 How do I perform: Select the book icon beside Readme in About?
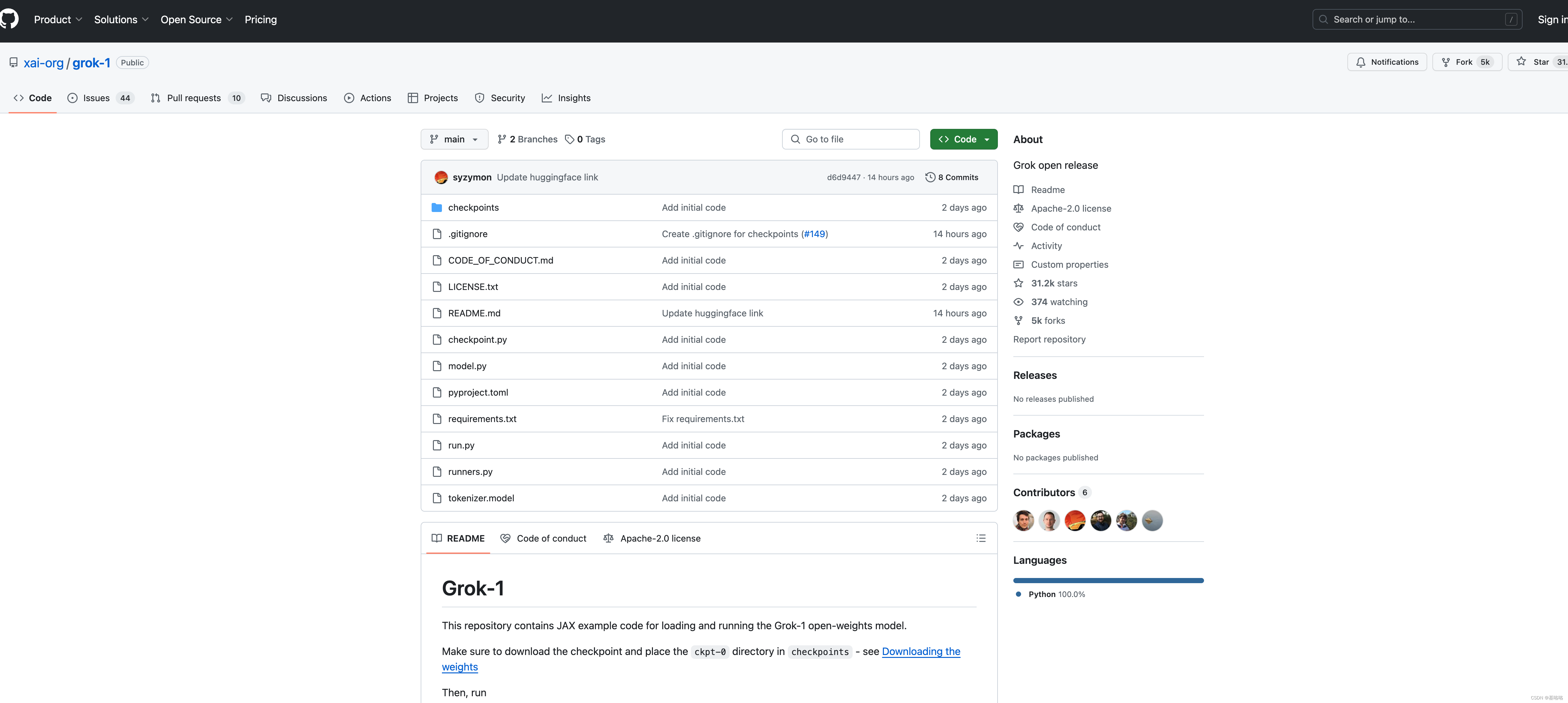click(1018, 189)
